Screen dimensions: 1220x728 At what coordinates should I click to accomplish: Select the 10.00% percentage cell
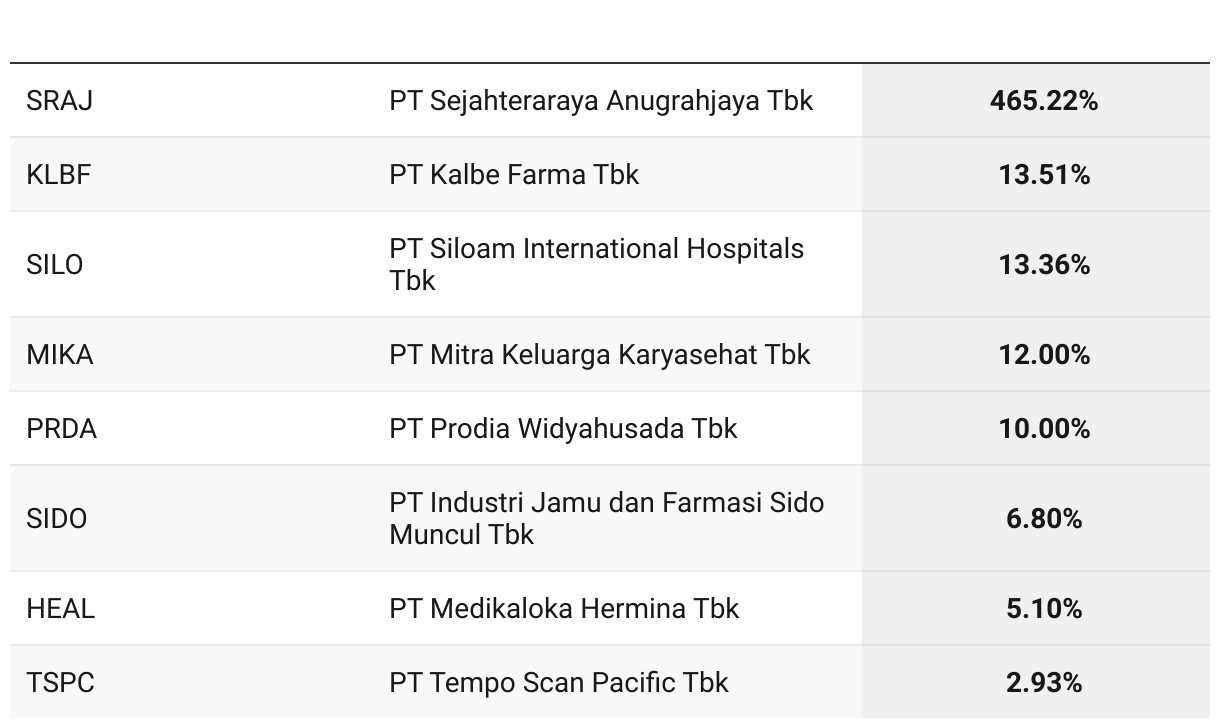pos(1043,429)
